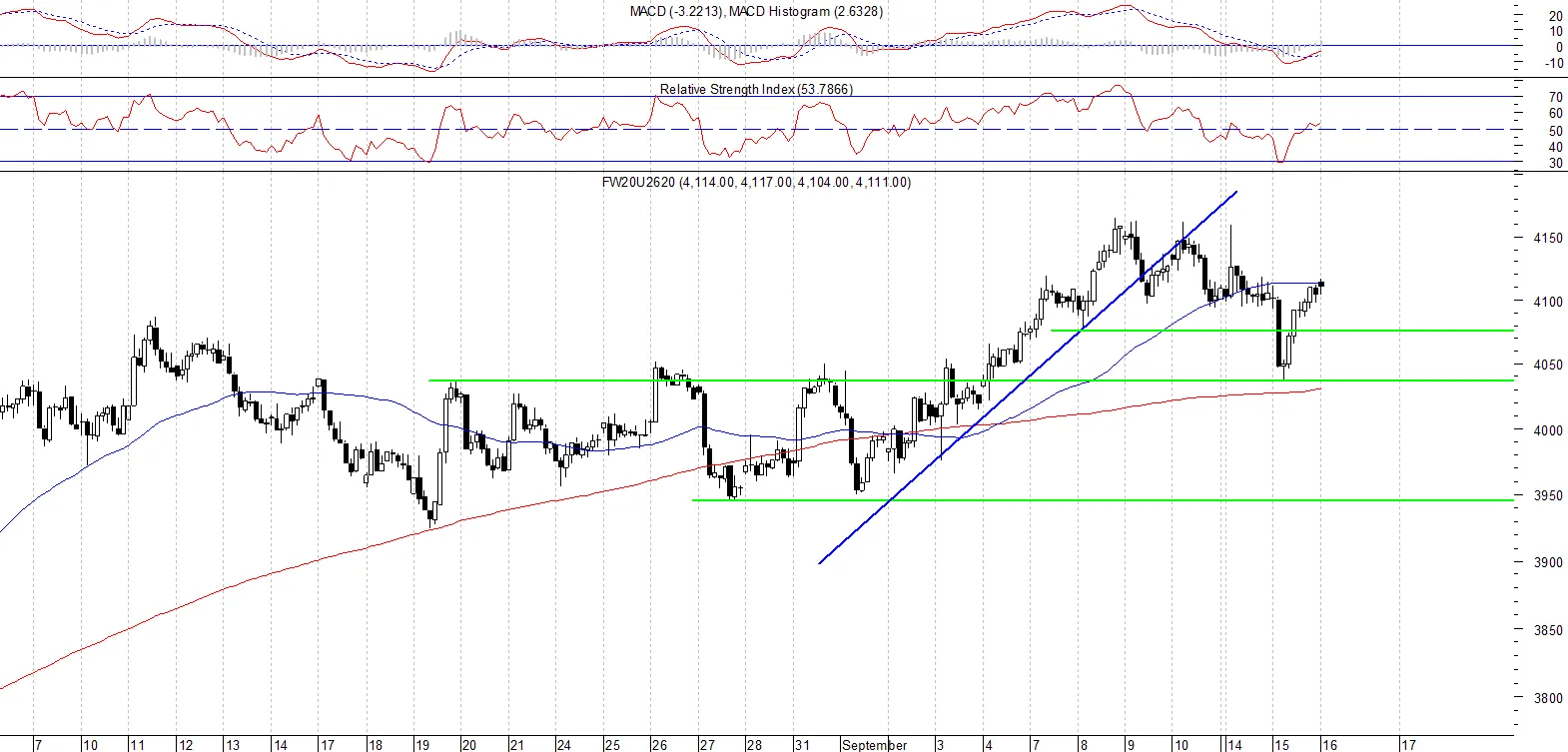Click the FW20U2620 price chart title

(756, 182)
